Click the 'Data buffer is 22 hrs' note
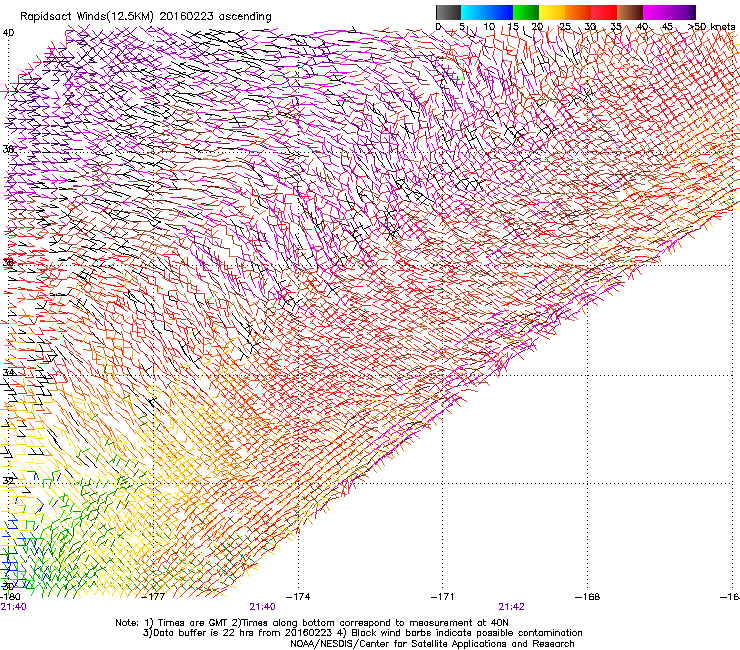Viewport: 740px width, 650px height. tap(201, 633)
